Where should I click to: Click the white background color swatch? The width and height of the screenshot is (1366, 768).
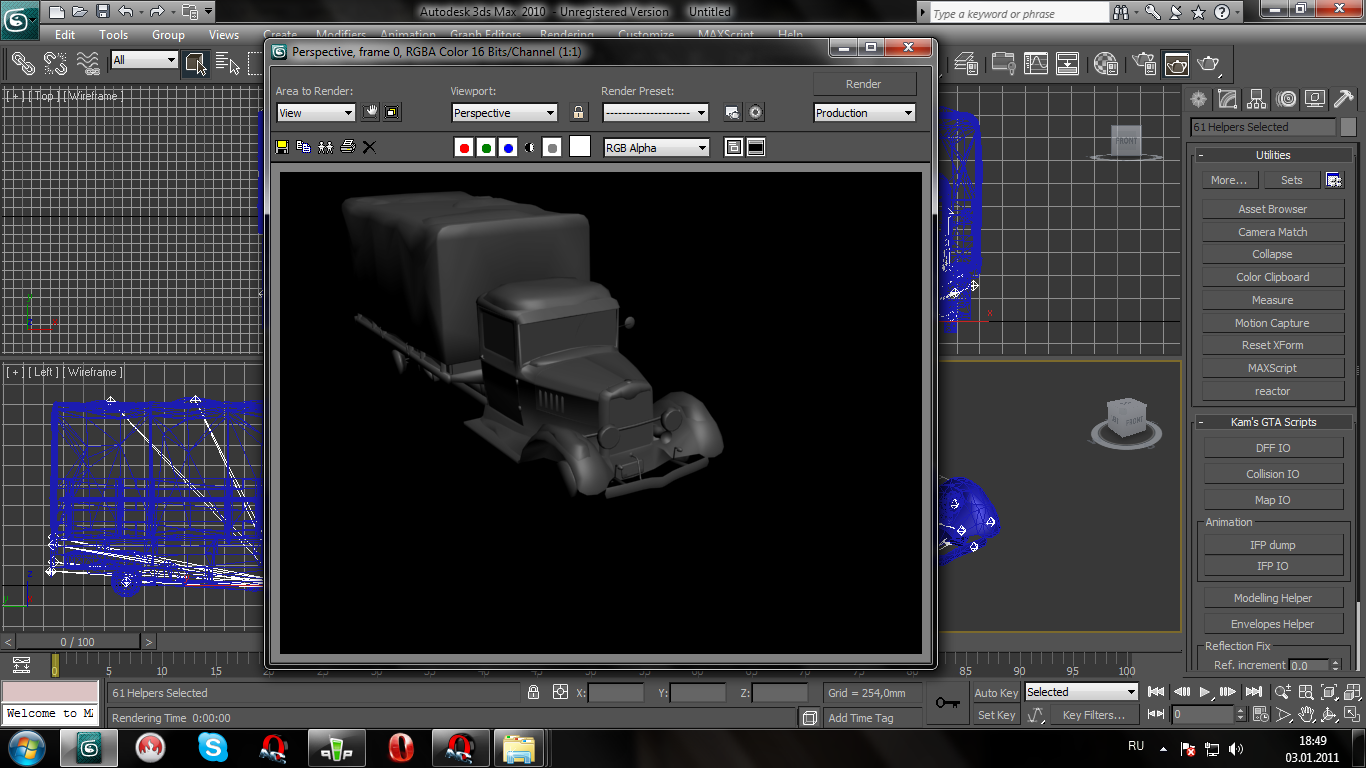pyautogui.click(x=580, y=147)
